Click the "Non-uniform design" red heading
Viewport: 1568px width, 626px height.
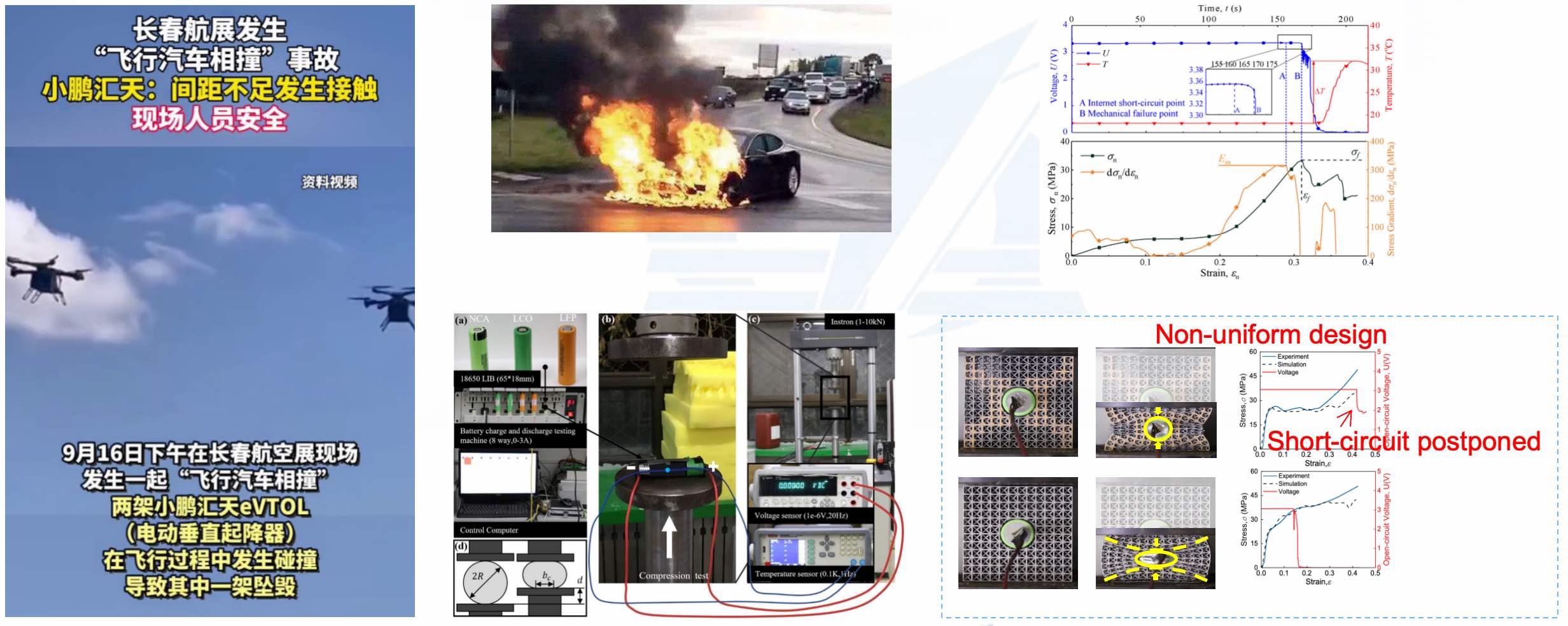tap(1270, 335)
